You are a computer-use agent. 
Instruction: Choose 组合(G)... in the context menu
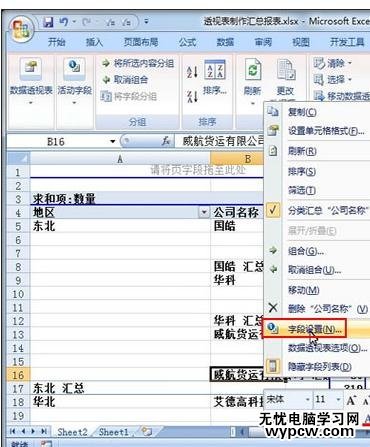tap(317, 251)
